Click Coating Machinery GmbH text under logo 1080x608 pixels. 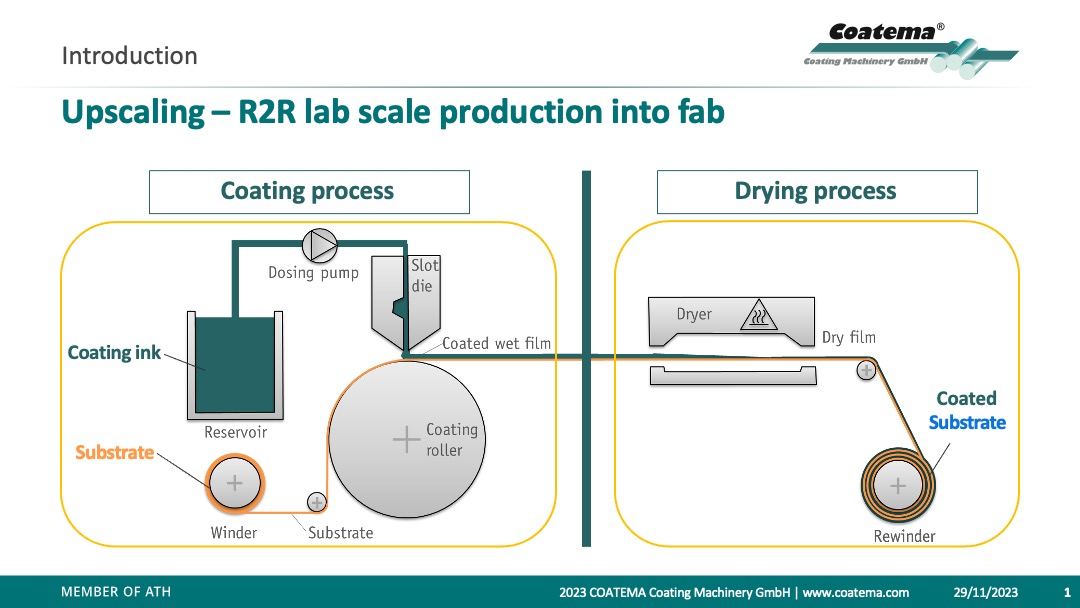(x=865, y=61)
